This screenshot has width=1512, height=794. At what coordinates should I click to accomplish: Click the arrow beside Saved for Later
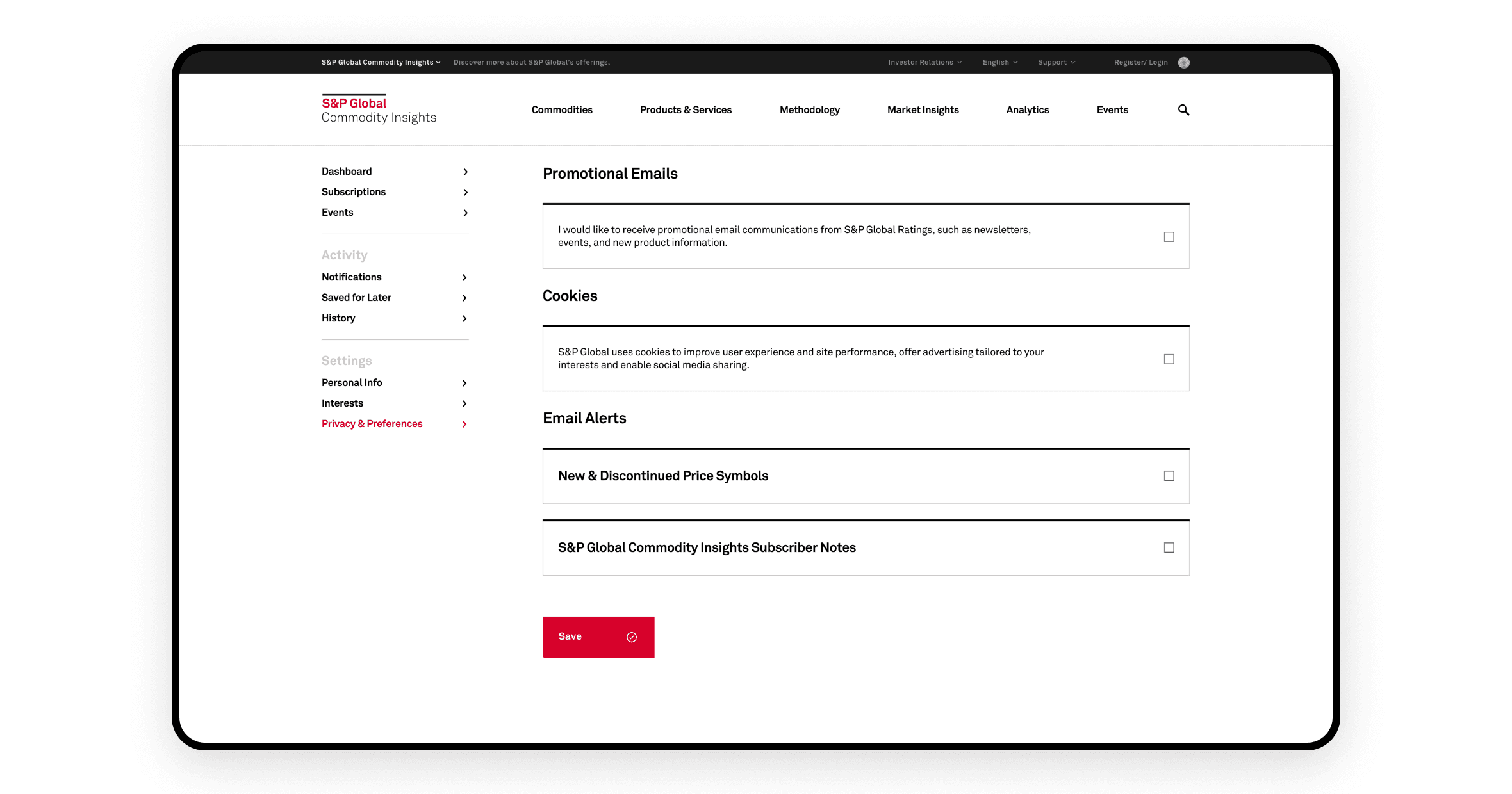464,298
